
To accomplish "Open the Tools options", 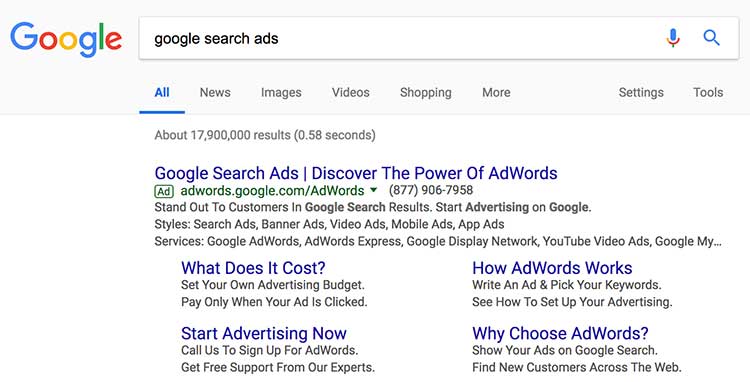I will pyautogui.click(x=708, y=92).
